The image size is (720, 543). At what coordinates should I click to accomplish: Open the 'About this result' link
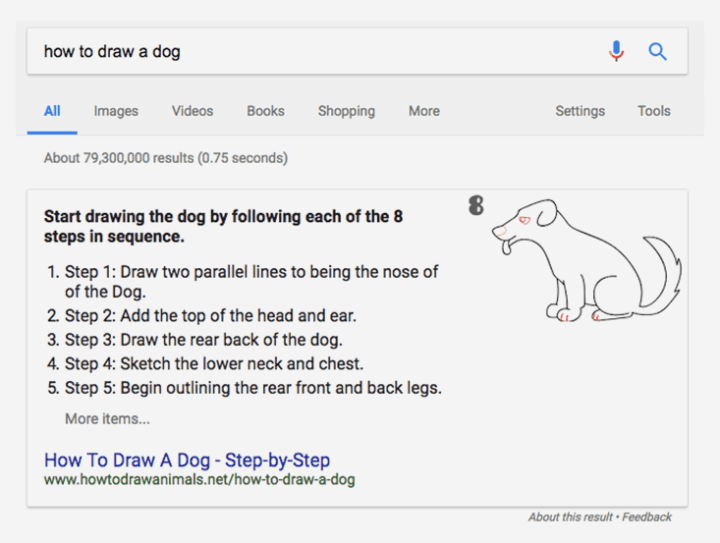571,517
